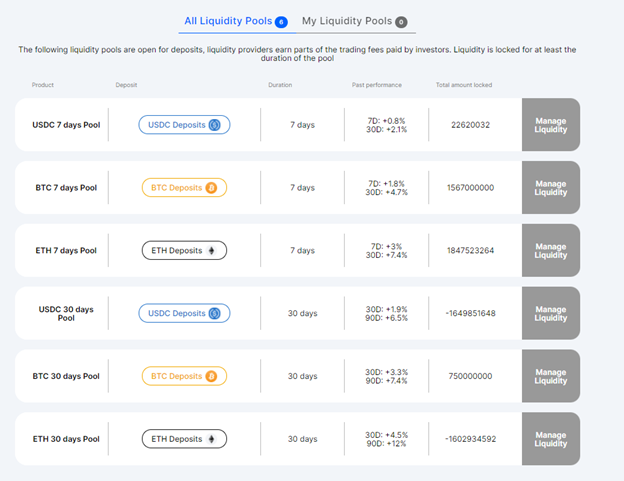The image size is (624, 481).
Task: Select the BTC Deposits pill in the 7 days pool
Action: coord(183,187)
